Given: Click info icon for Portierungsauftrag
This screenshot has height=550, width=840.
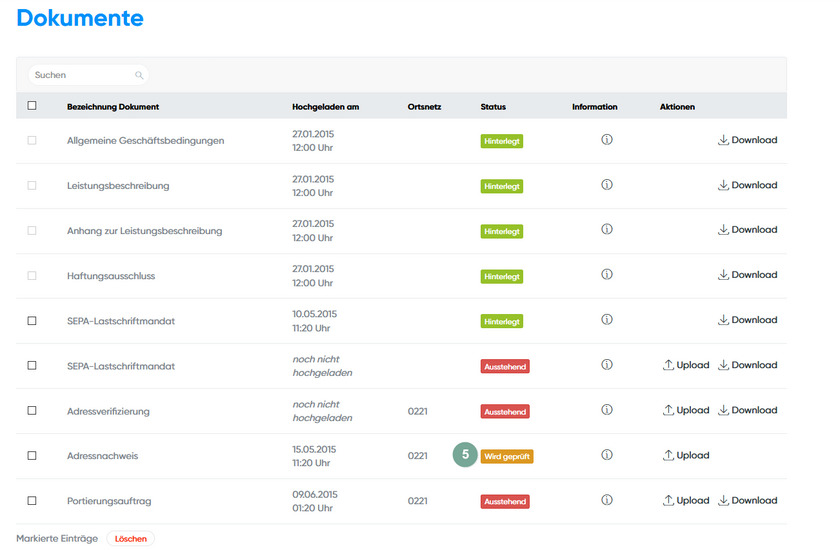Looking at the screenshot, I should [606, 500].
